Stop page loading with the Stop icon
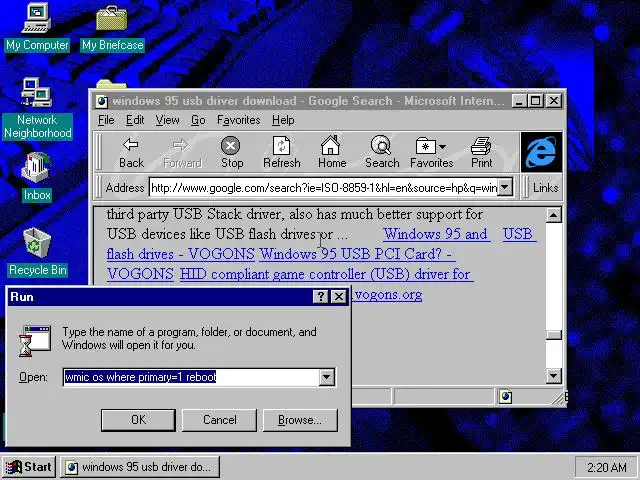 (x=232, y=152)
